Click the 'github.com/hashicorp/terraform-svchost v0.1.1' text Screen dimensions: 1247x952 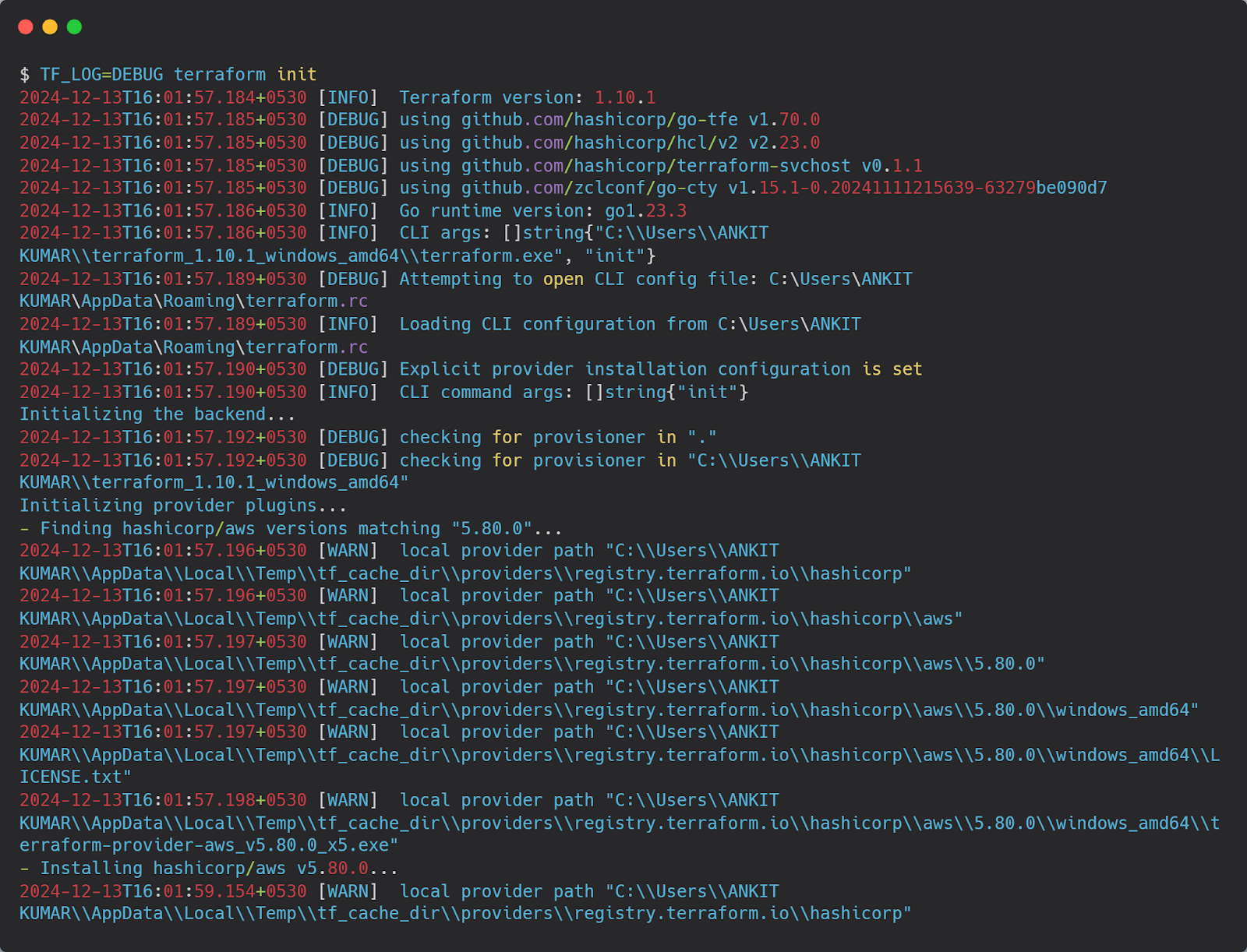(x=692, y=166)
